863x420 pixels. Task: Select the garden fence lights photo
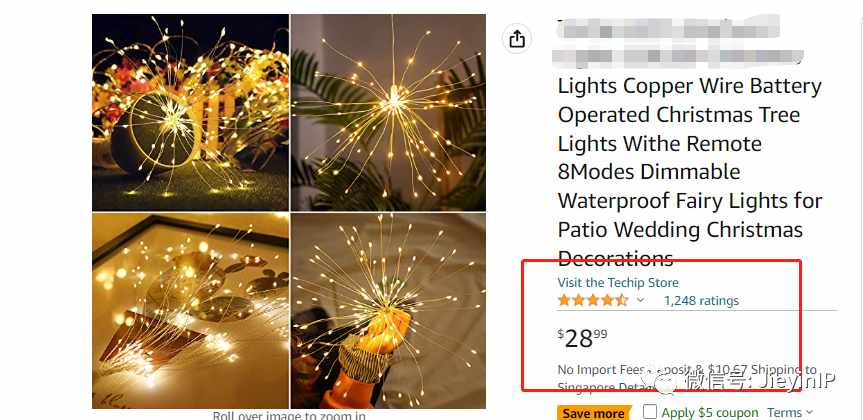tap(190, 112)
